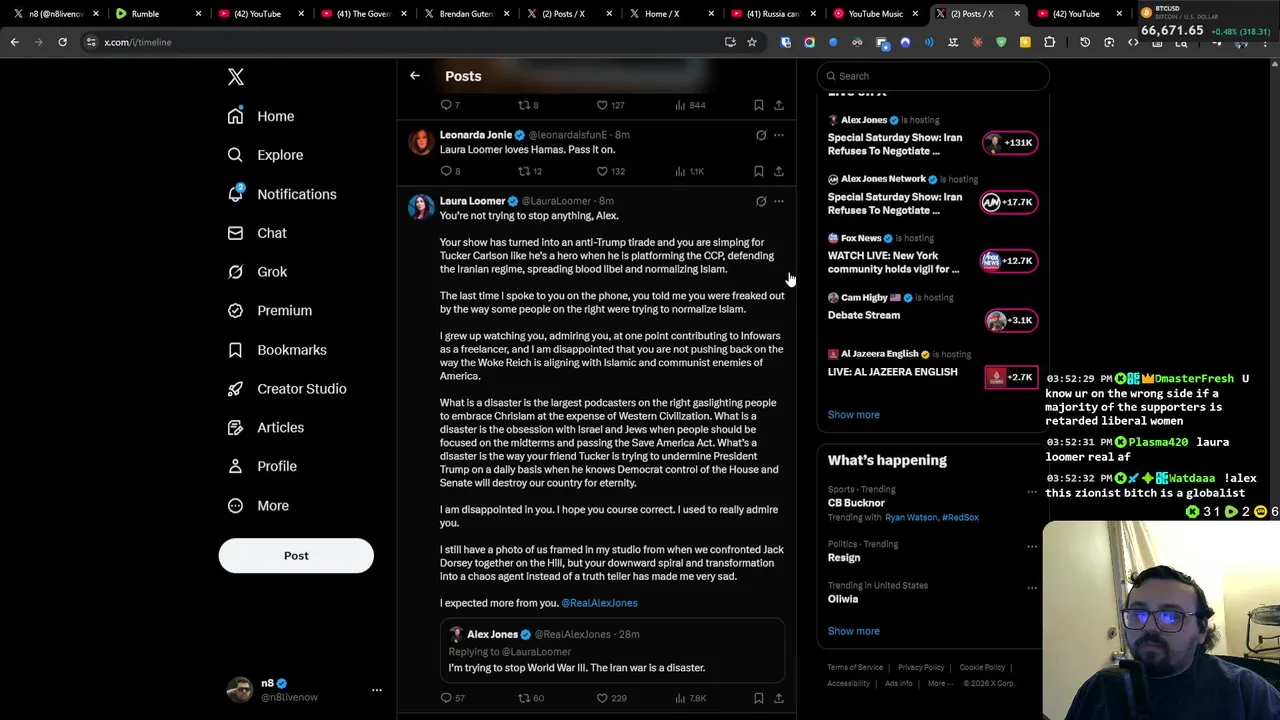Open options for Oliwia trend
This screenshot has width=1280, height=720.
coord(1032,588)
